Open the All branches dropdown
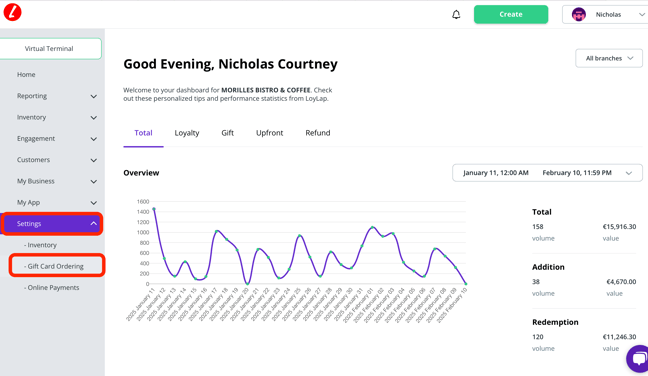The height and width of the screenshot is (376, 648). pyautogui.click(x=609, y=58)
